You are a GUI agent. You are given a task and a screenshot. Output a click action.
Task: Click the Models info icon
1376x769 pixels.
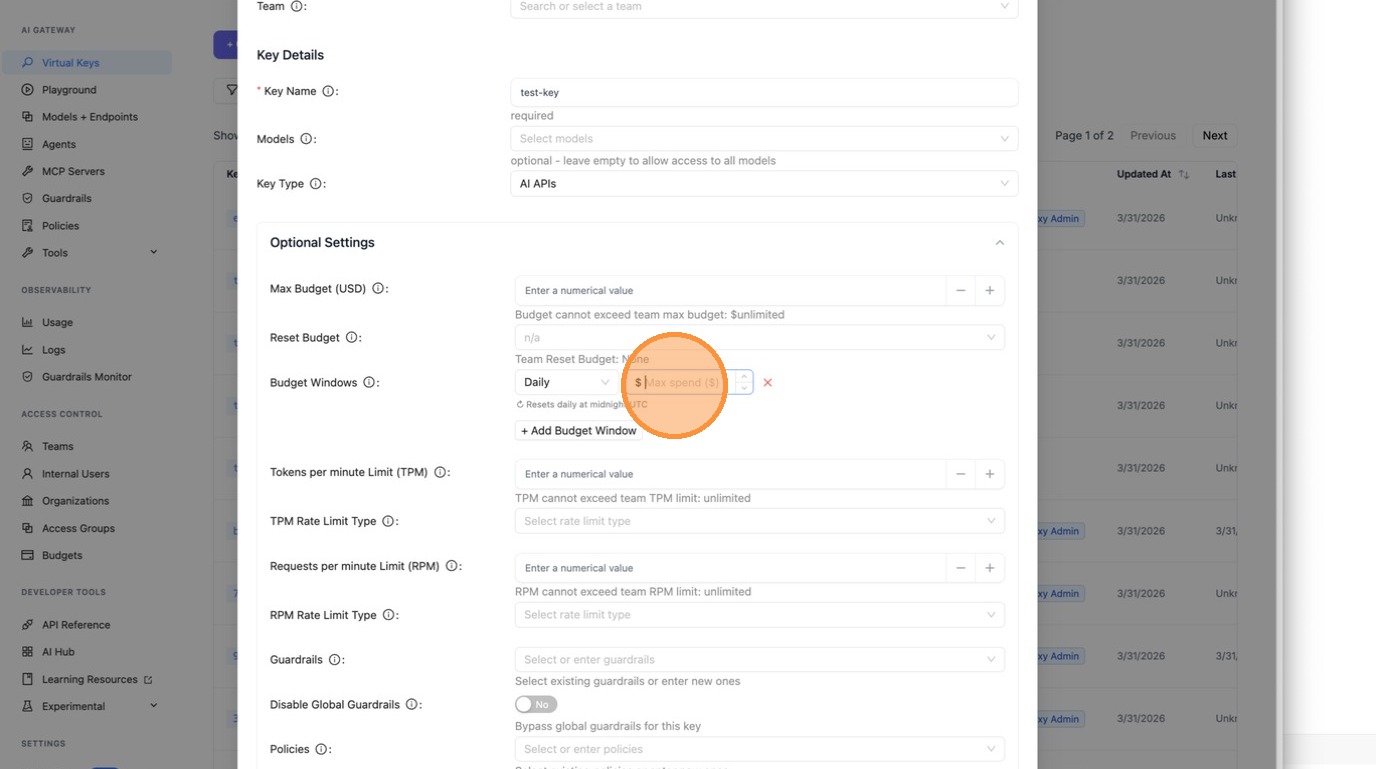[306, 139]
